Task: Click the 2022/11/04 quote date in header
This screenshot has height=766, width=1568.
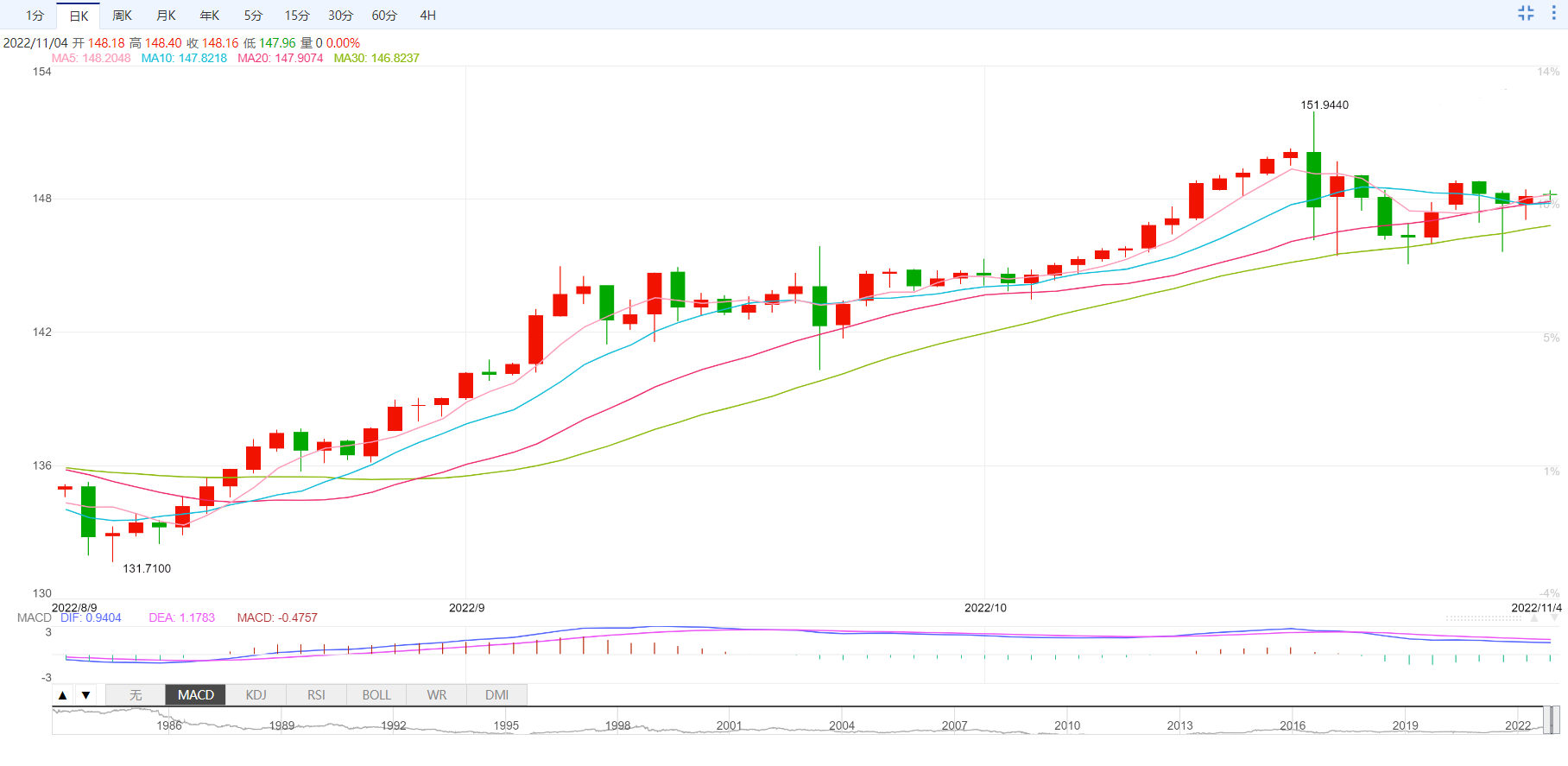Action: (35, 42)
